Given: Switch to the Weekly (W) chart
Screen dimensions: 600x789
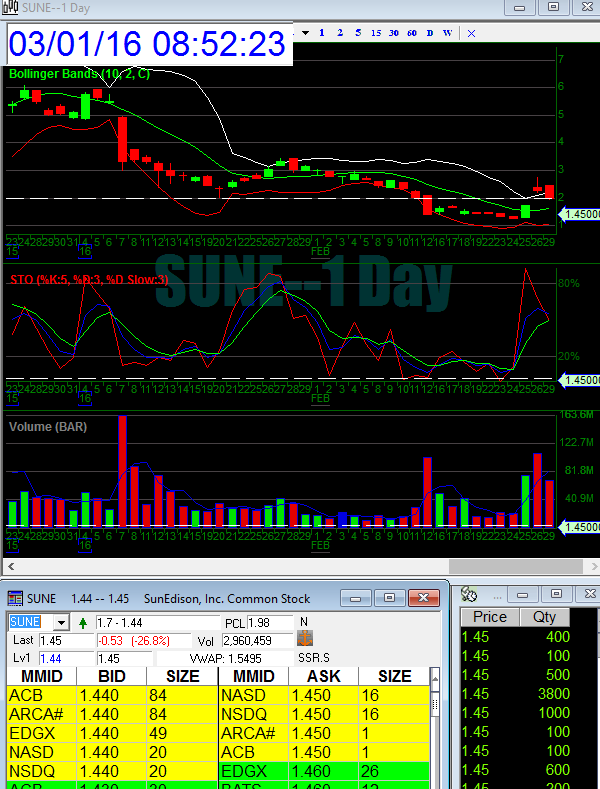Looking at the screenshot, I should (447, 33).
